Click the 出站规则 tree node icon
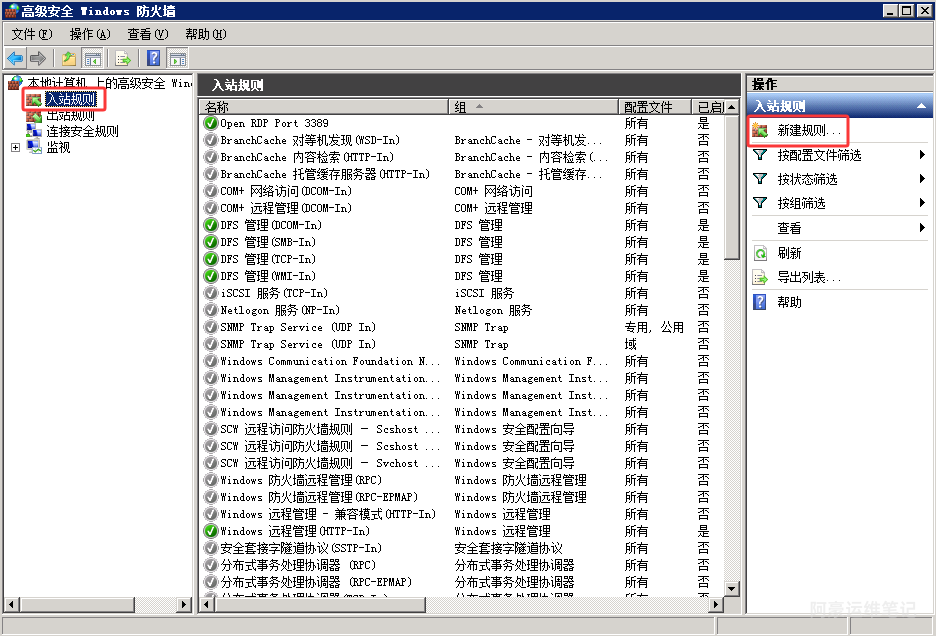This screenshot has width=936, height=636. click(34, 116)
